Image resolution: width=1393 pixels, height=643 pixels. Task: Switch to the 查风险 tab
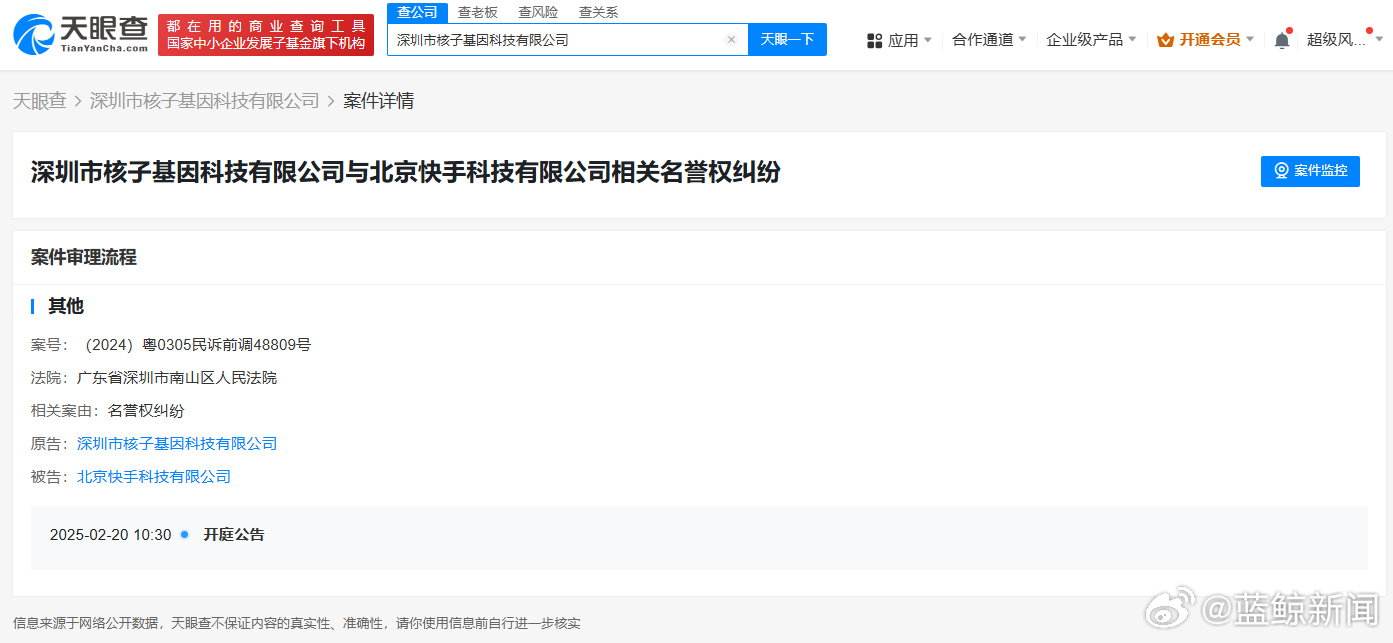538,12
